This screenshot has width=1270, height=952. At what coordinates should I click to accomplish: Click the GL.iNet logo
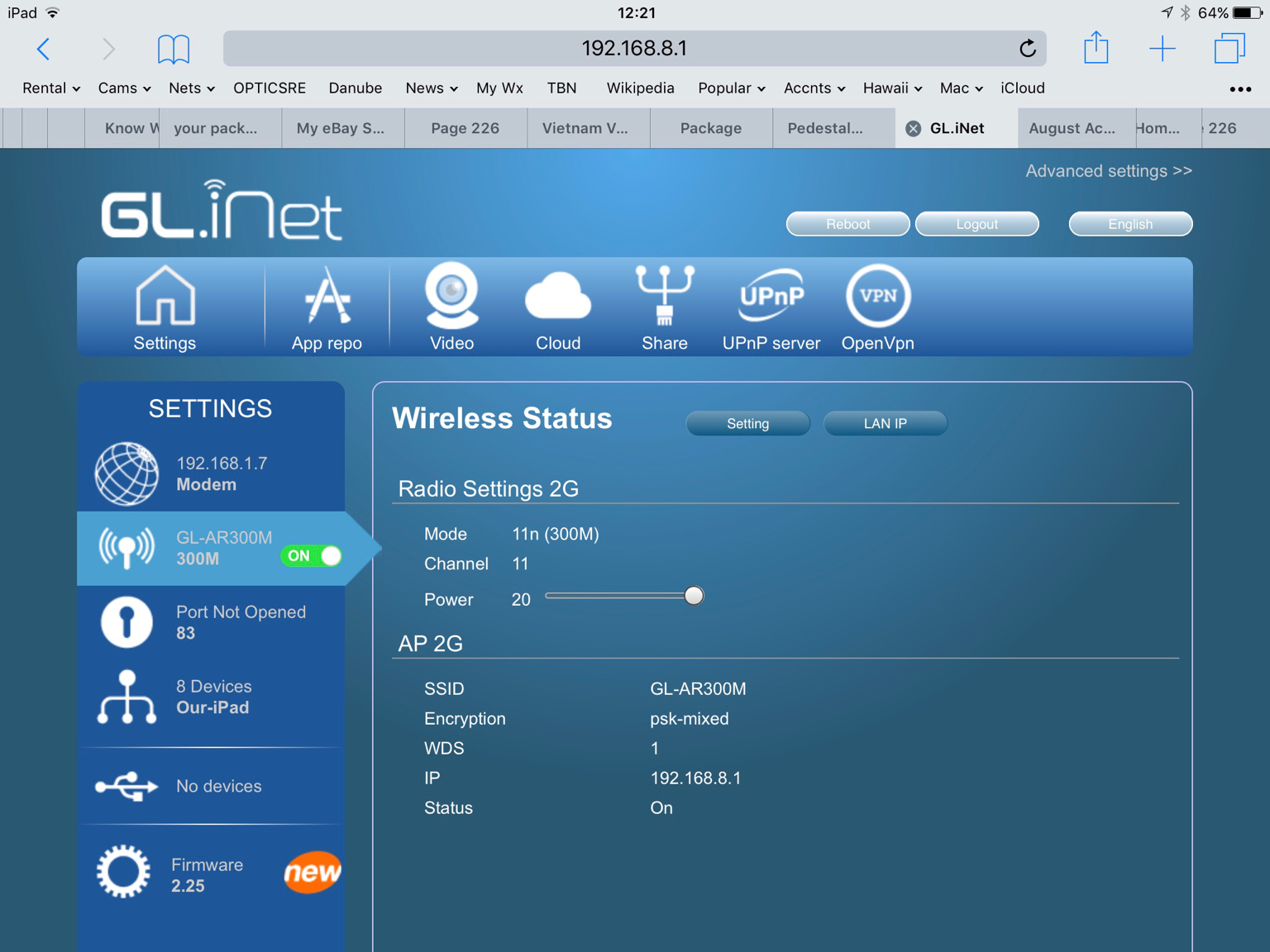tap(222, 210)
